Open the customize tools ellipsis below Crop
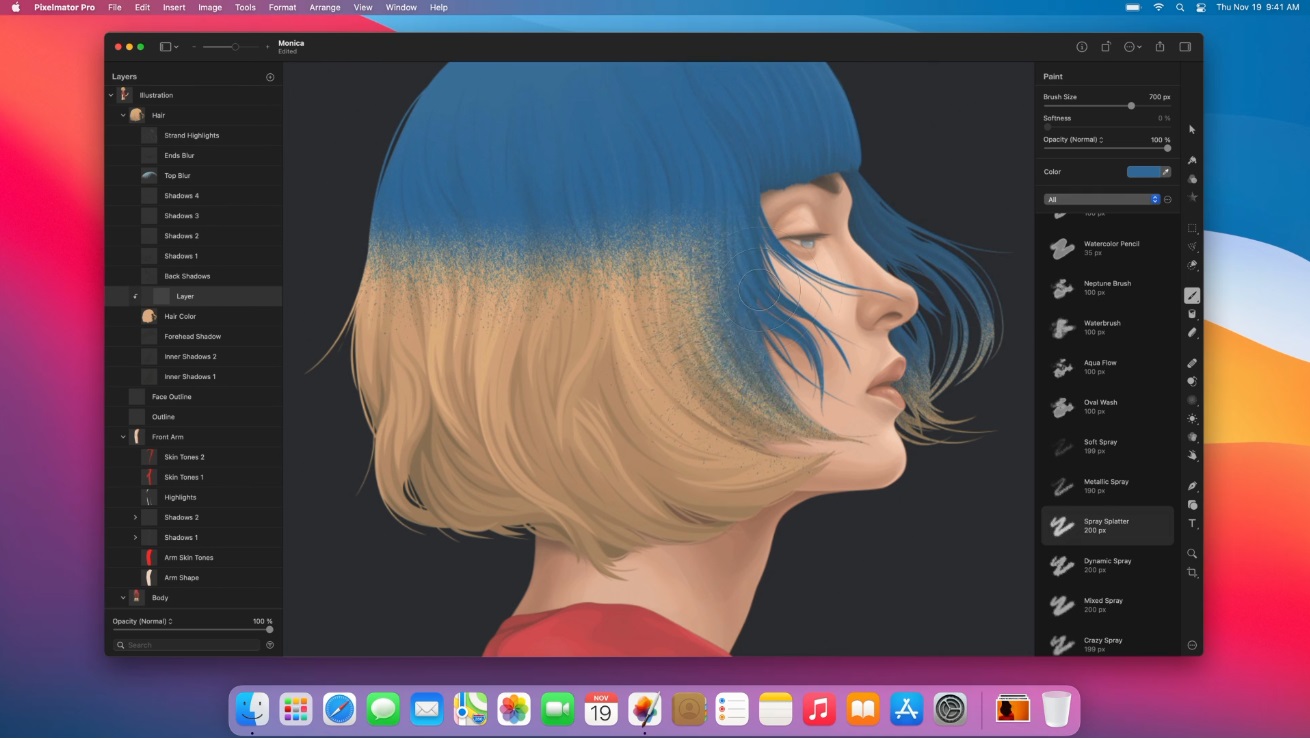The width and height of the screenshot is (1310, 739). point(1192,645)
